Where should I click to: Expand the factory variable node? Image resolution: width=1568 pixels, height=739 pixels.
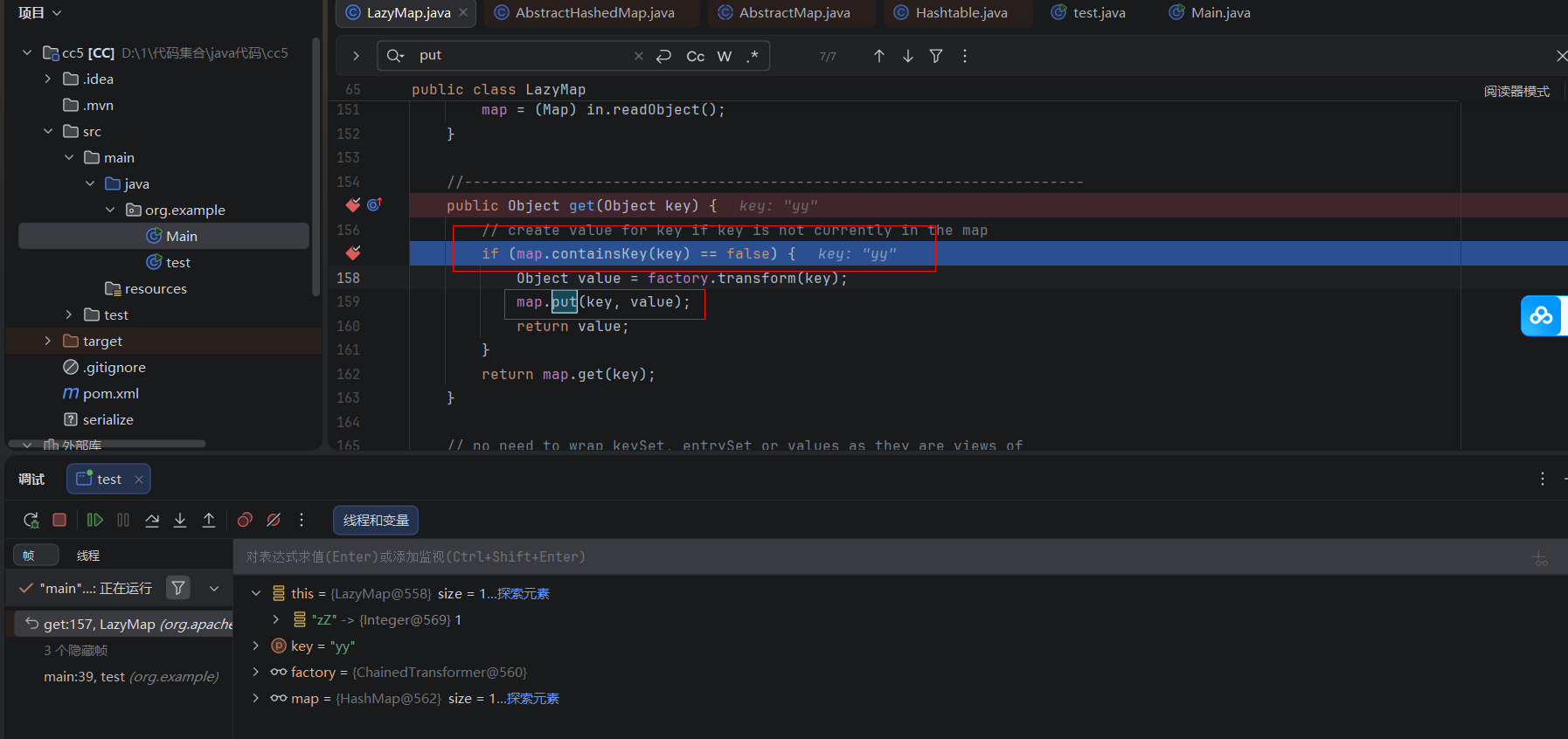tap(255, 672)
